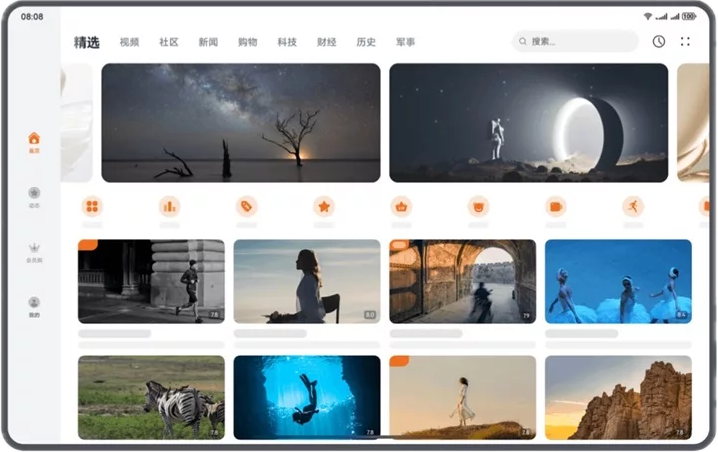This screenshot has height=452, width=718.
Task: Open viewing history via the clock icon
Action: point(658,42)
